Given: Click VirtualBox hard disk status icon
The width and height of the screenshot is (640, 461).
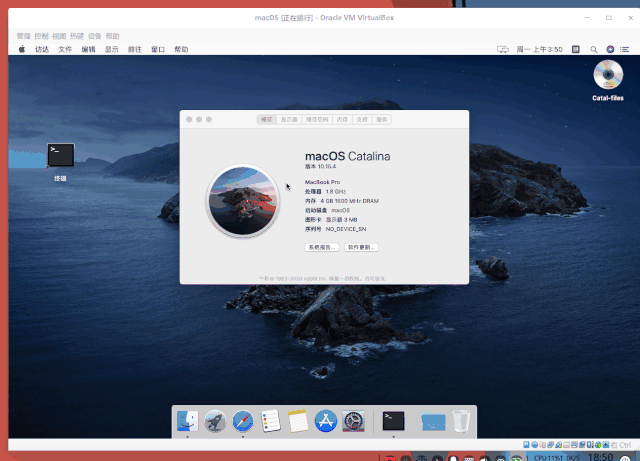Looking at the screenshot, I should (527, 445).
